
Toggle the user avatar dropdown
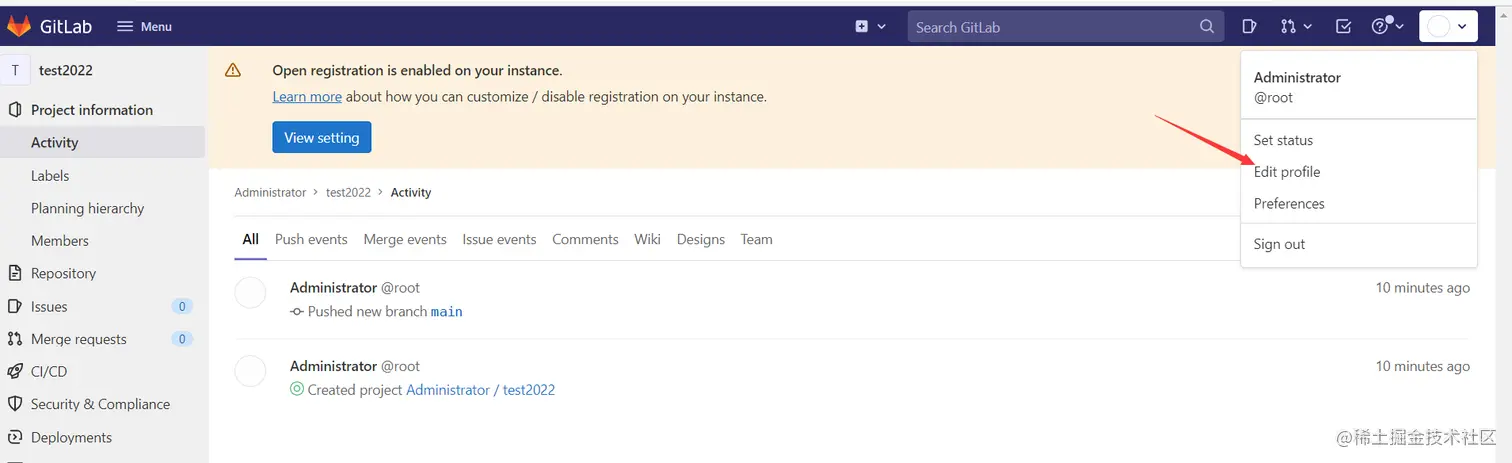click(x=1448, y=27)
